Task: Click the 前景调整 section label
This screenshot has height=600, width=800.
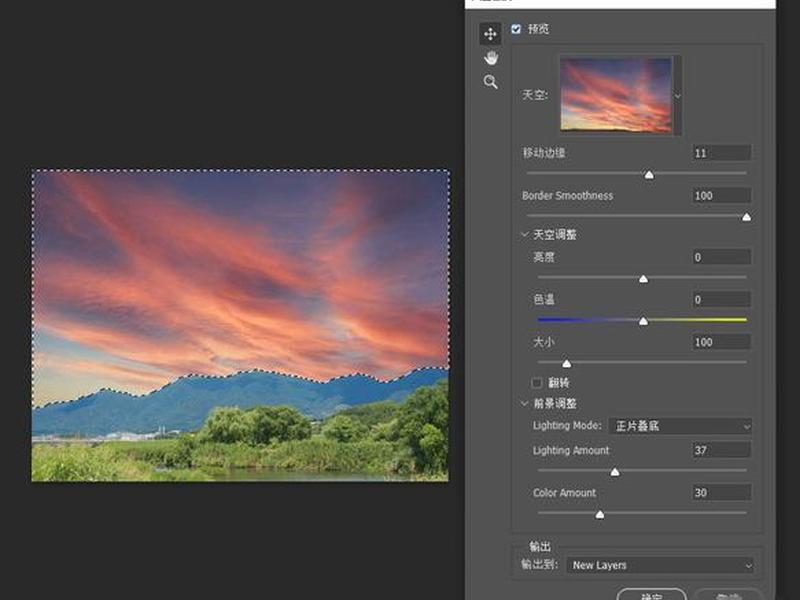Action: click(x=555, y=404)
